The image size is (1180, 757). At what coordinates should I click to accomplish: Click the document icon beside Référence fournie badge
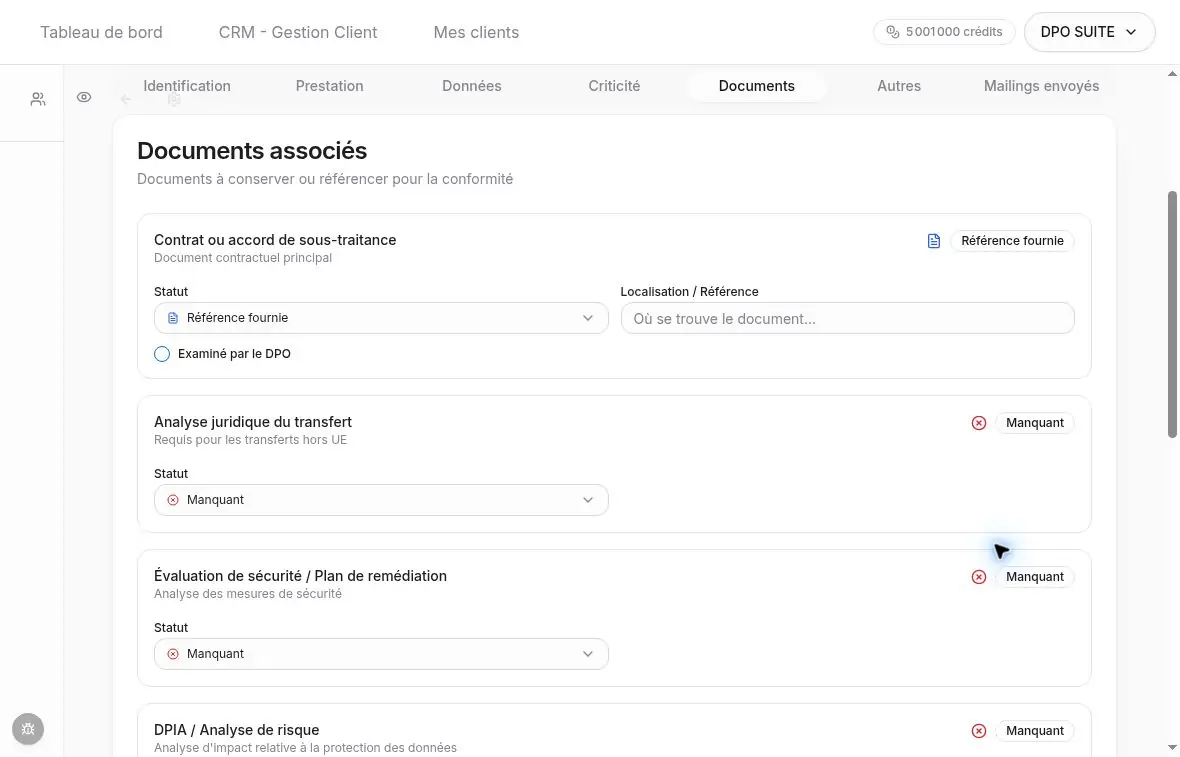pos(934,241)
